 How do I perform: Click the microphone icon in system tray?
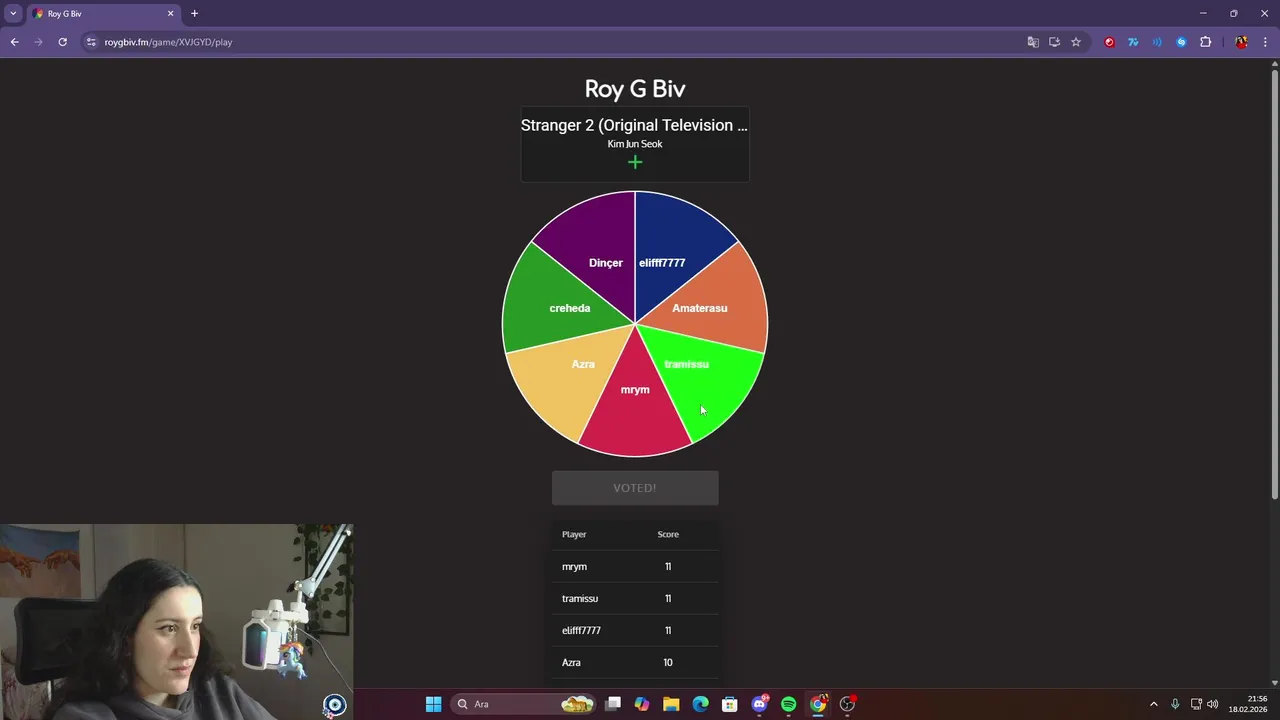click(x=1175, y=704)
